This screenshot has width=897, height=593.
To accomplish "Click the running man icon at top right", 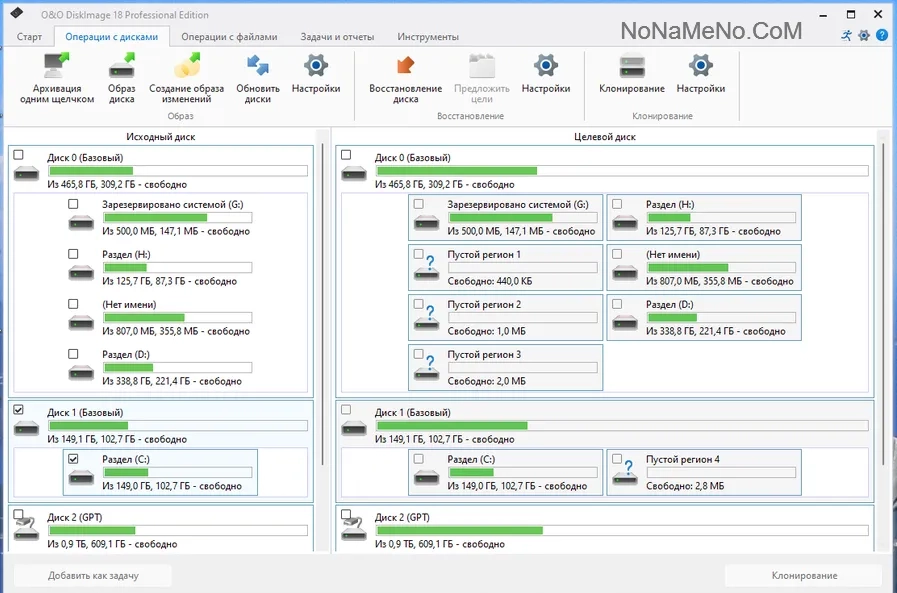I will tap(847, 35).
